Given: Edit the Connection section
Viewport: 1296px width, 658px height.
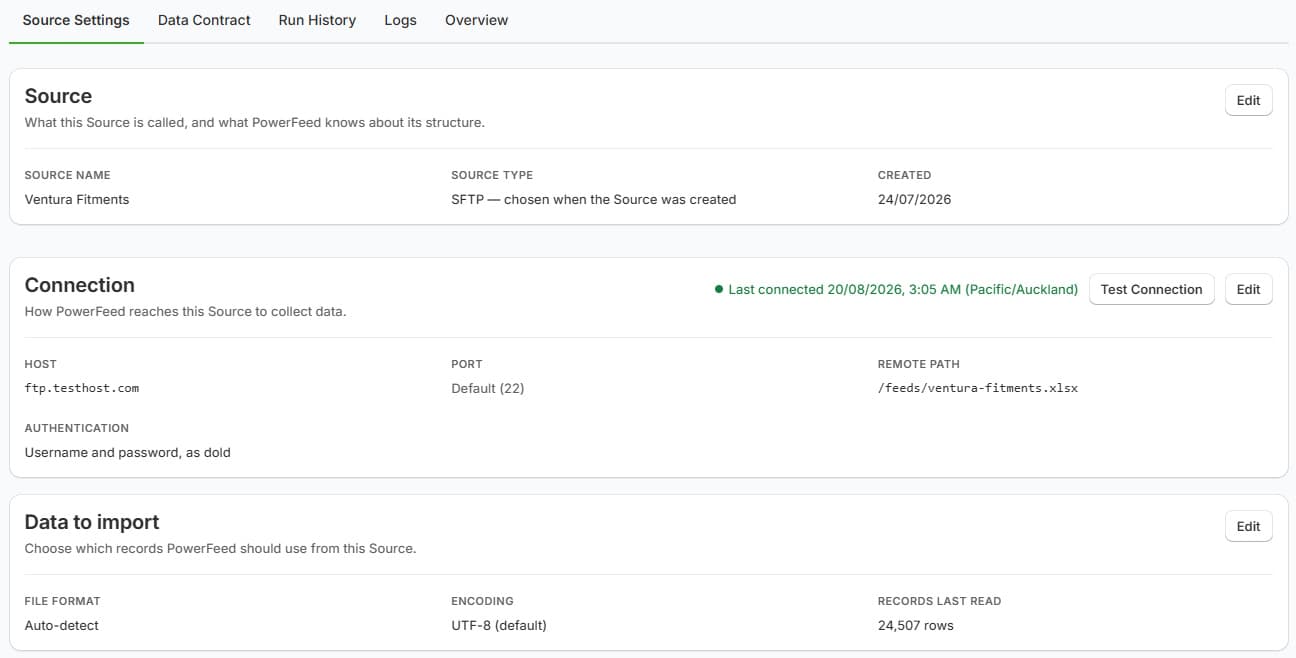Looking at the screenshot, I should coord(1248,289).
